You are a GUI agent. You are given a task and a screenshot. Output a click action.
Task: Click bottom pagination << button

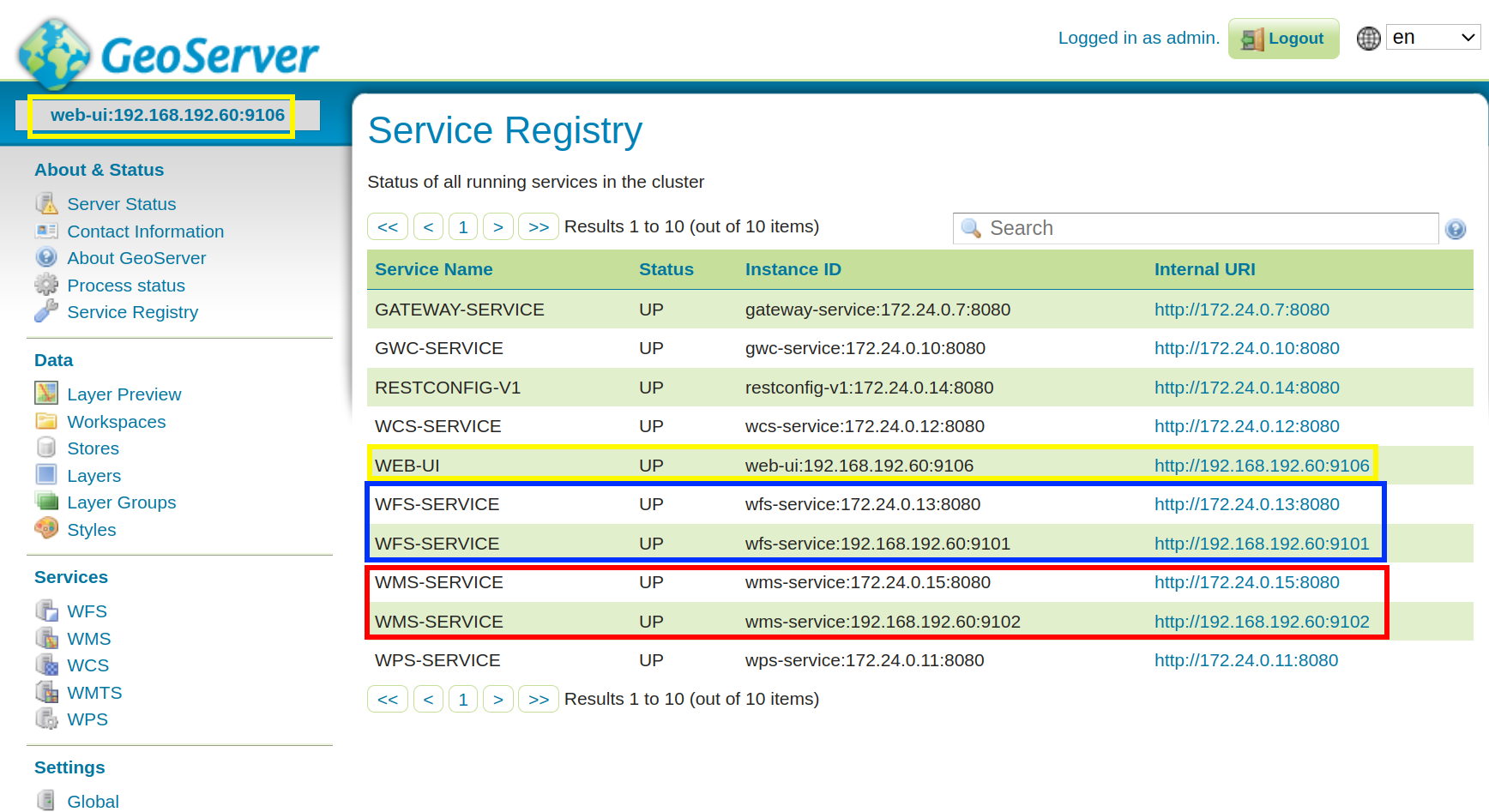(x=388, y=700)
